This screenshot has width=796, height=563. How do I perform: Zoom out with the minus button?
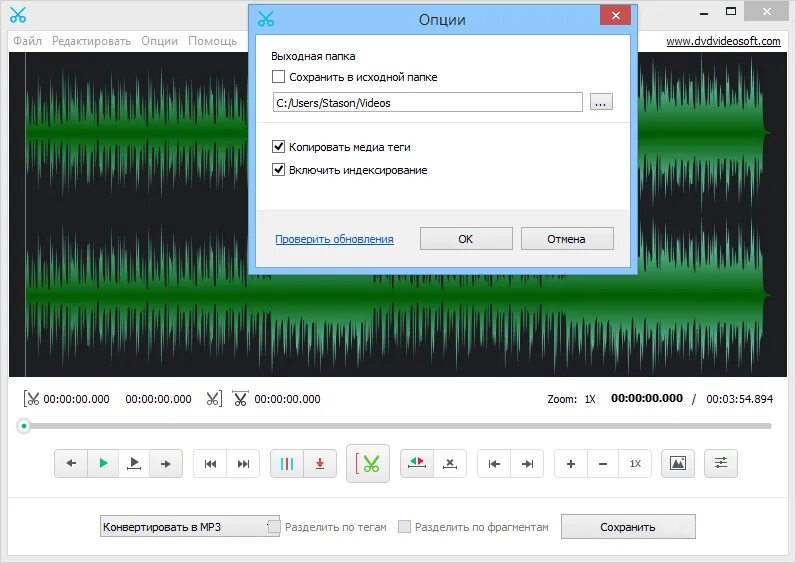point(603,463)
